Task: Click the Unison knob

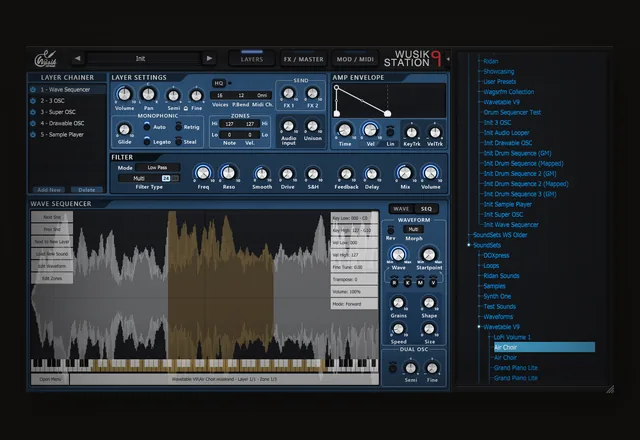Action: 313,126
